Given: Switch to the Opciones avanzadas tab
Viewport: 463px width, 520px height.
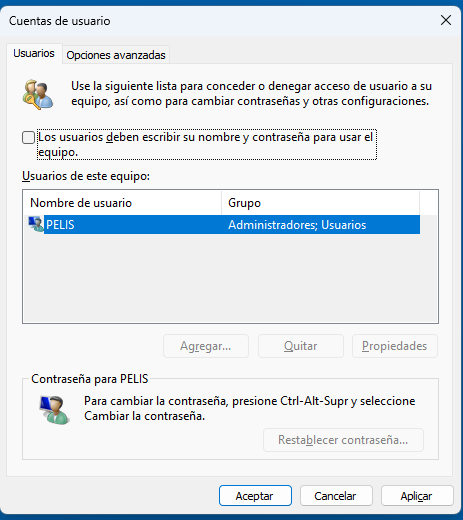Looking at the screenshot, I should click(116, 55).
